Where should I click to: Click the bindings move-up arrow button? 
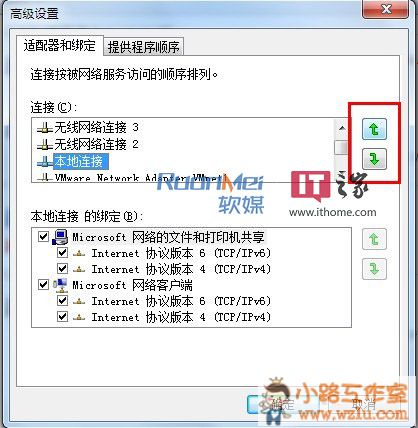tap(374, 239)
